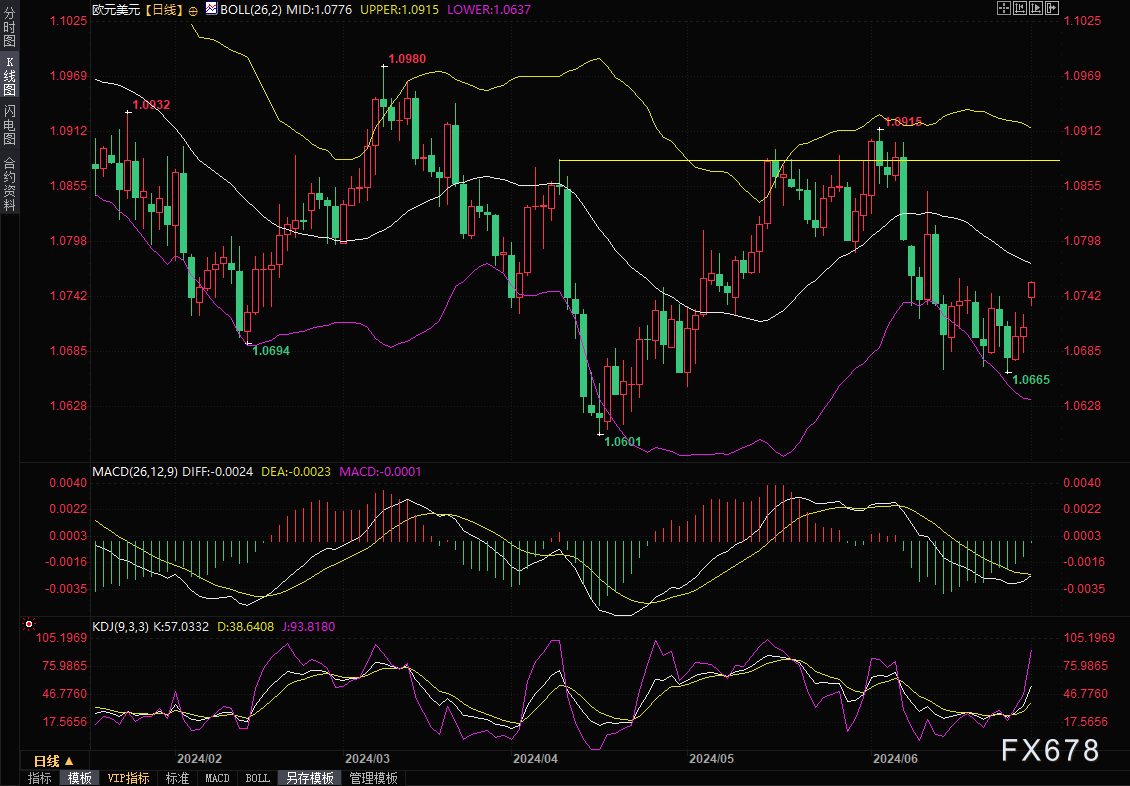Open the 闪电图 sidebar tab
This screenshot has height=786, width=1130.
point(9,126)
